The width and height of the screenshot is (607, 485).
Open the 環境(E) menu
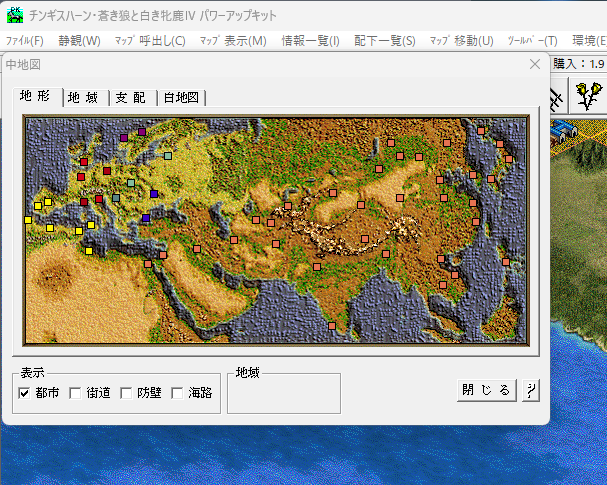point(589,41)
